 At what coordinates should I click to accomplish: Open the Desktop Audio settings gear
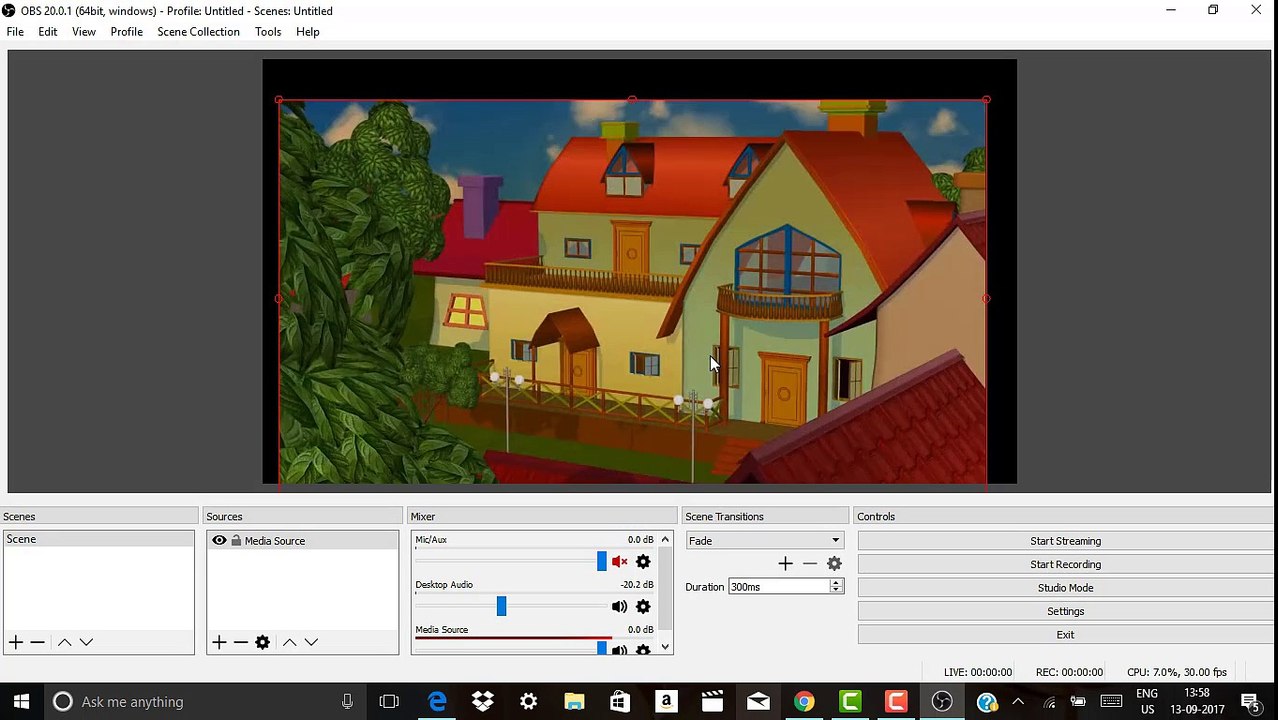(643, 607)
